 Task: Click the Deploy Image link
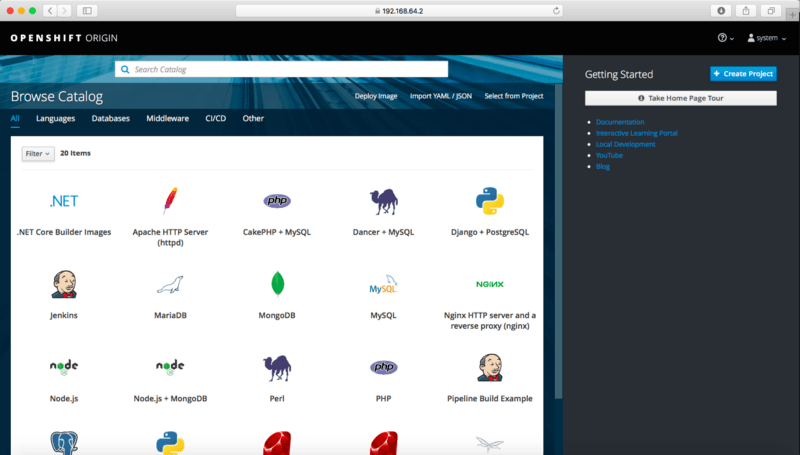click(x=376, y=96)
